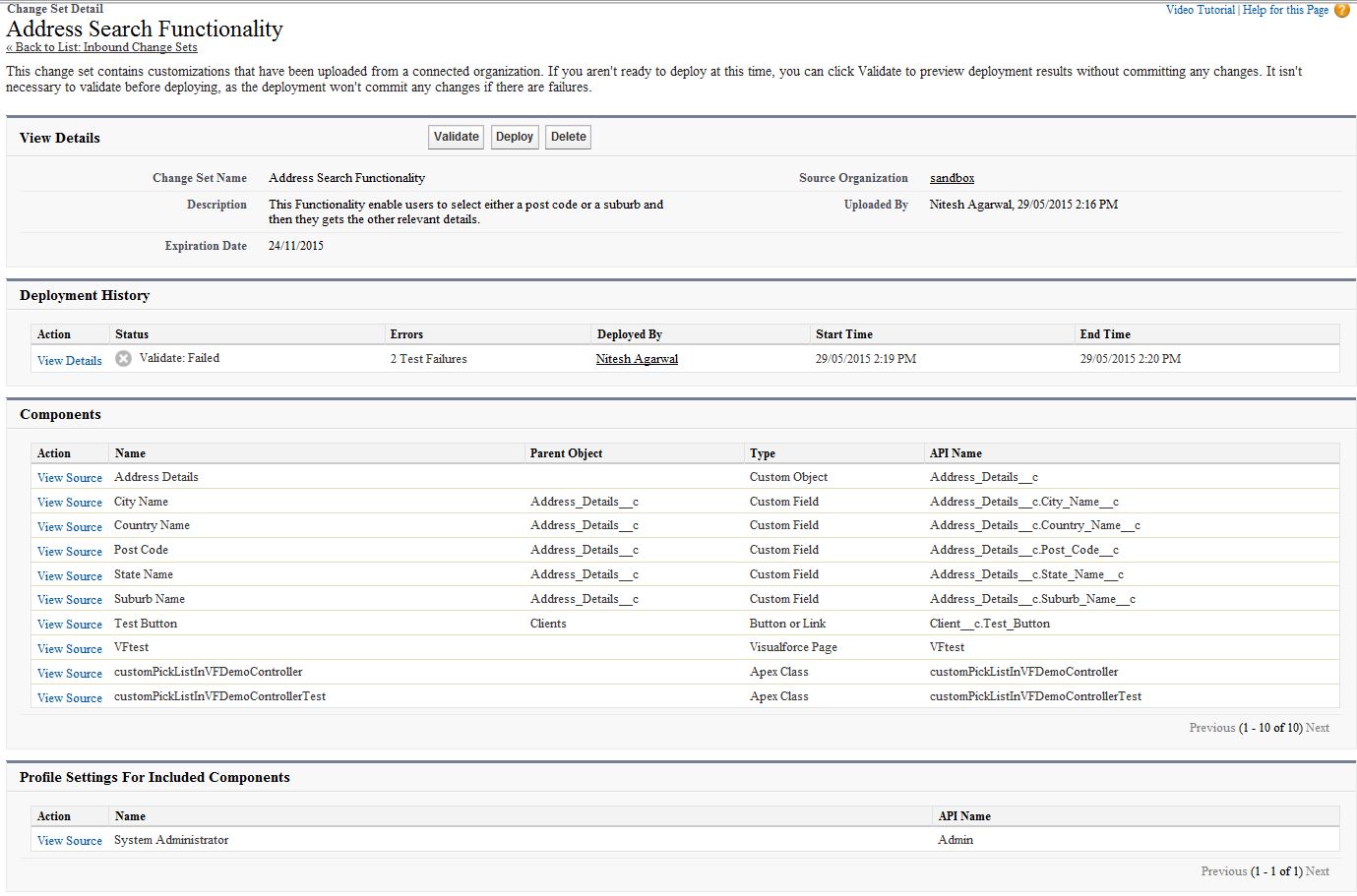View Source for City Name field
The image size is (1357, 896).
click(69, 503)
